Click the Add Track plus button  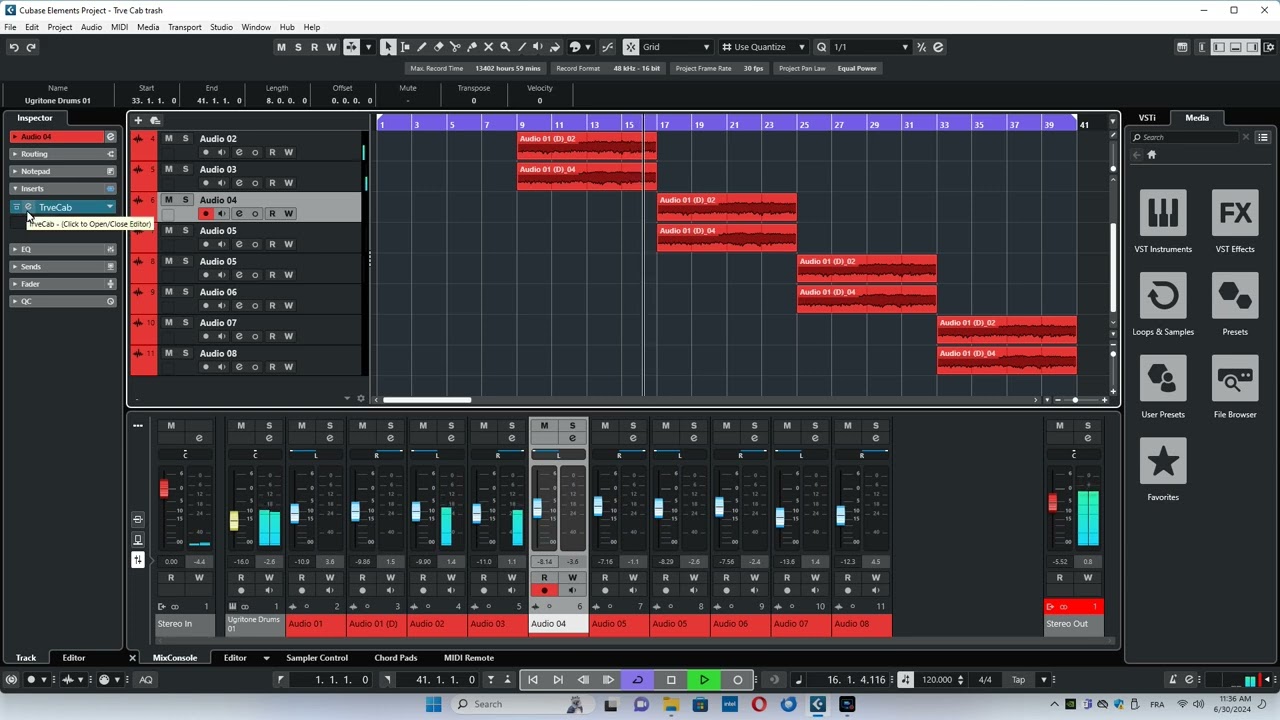pyautogui.click(x=138, y=120)
